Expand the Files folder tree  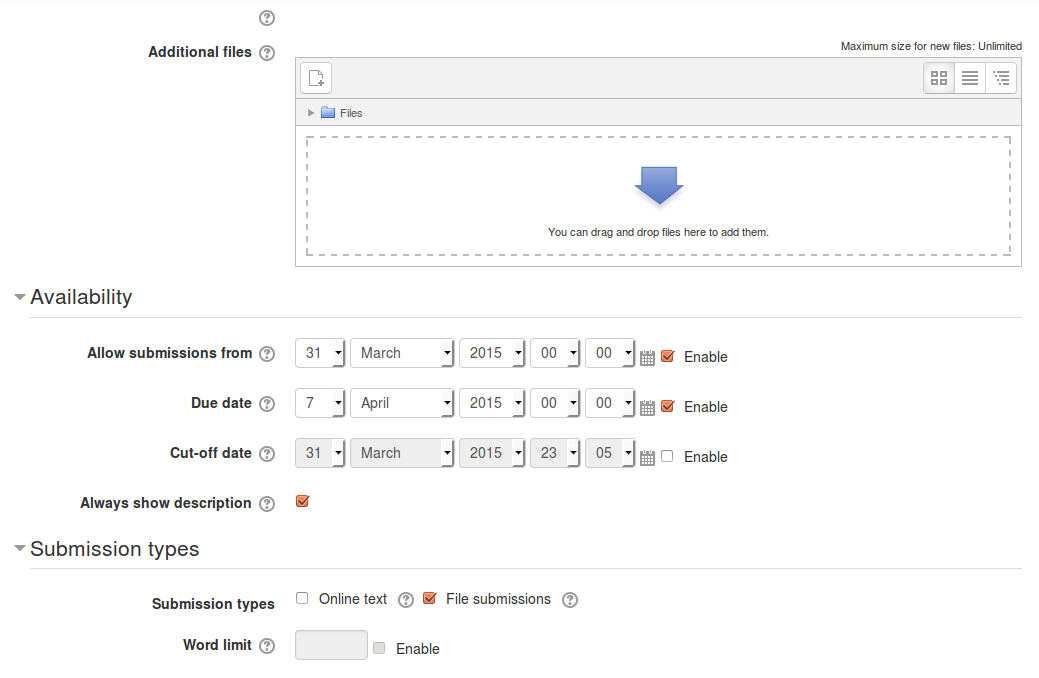[311, 113]
